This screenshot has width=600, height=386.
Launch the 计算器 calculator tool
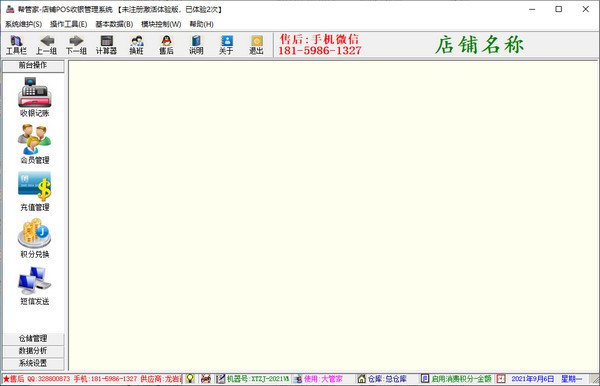click(x=106, y=45)
